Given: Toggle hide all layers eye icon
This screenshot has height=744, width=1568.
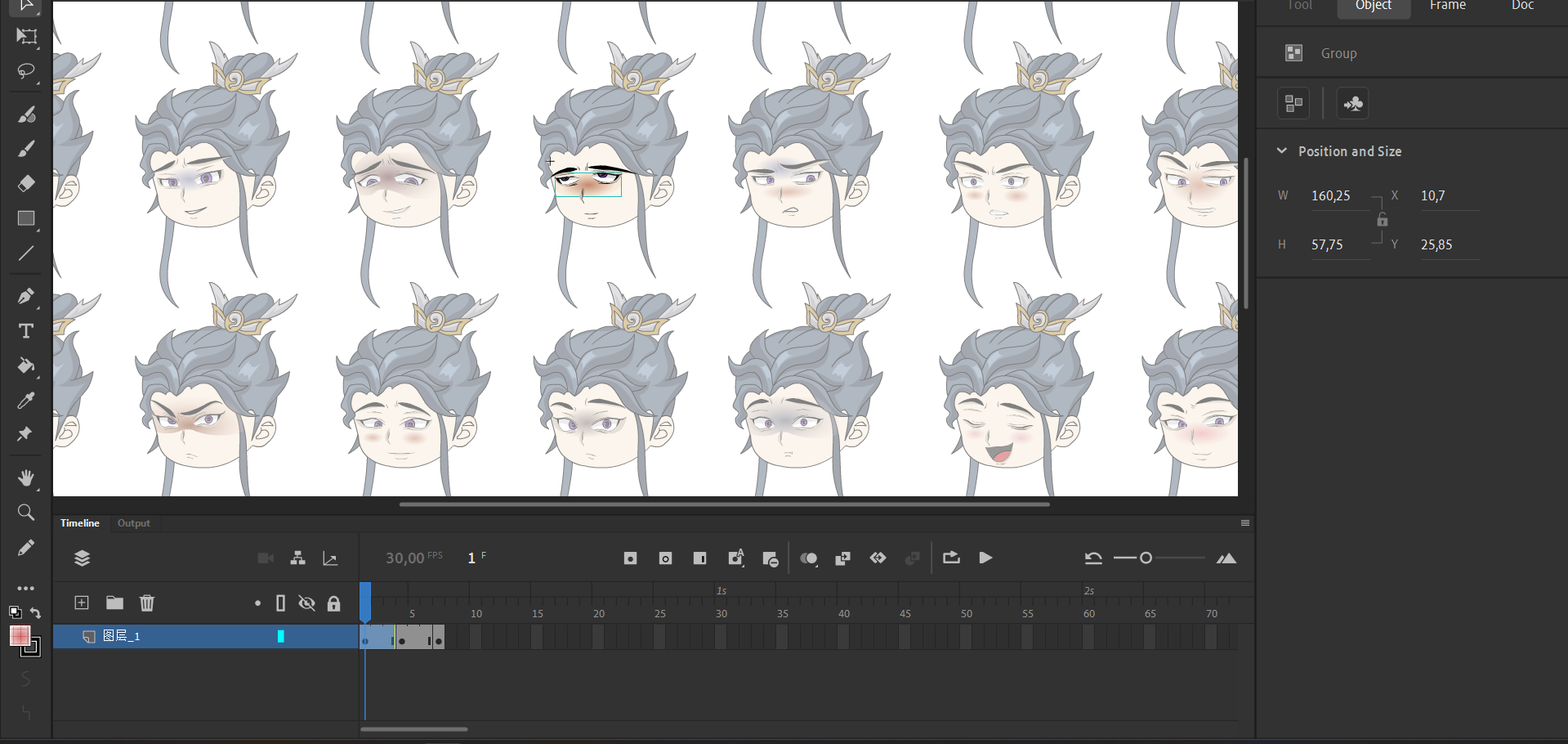Looking at the screenshot, I should pos(306,603).
